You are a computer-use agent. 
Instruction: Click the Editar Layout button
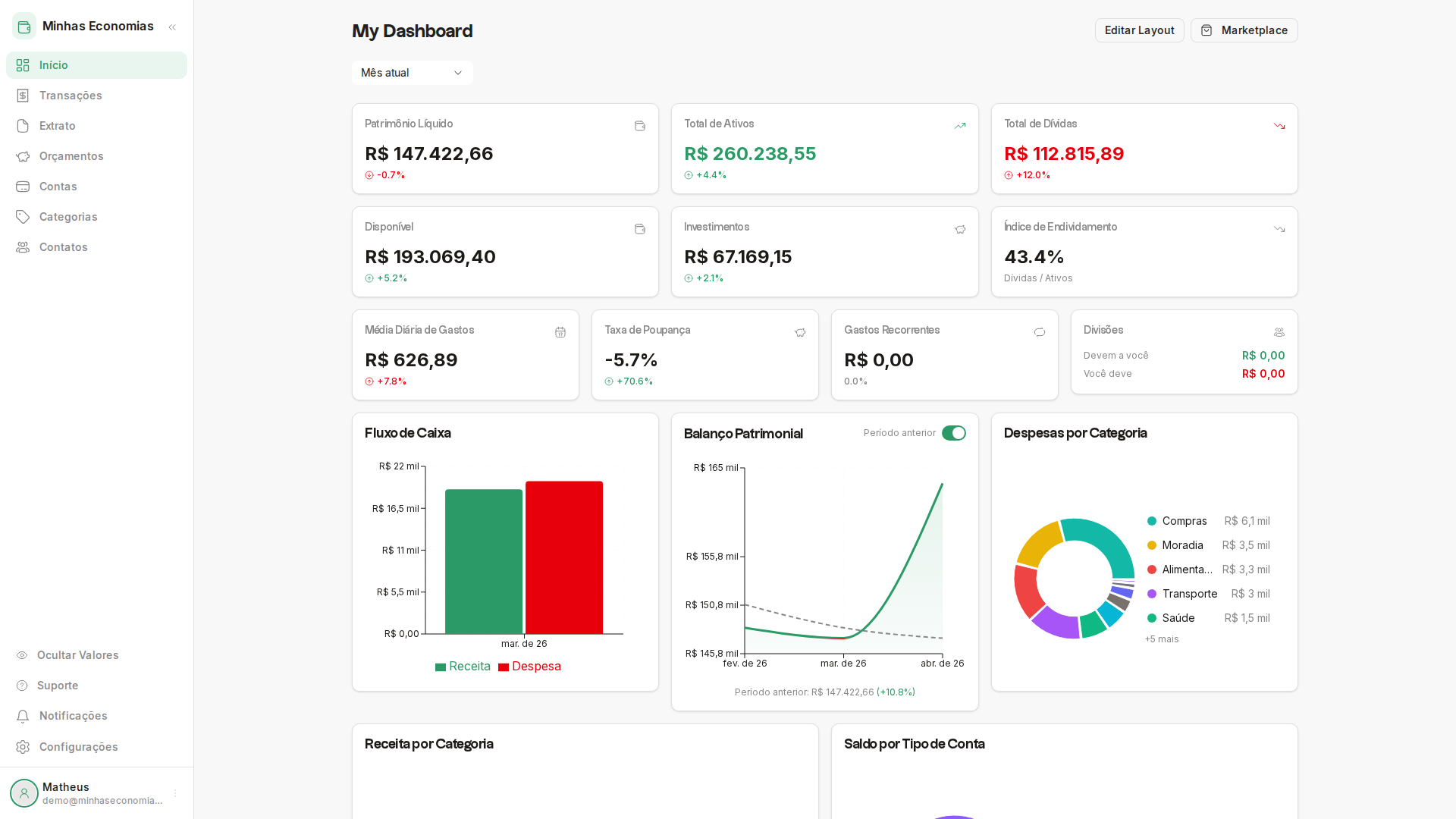[x=1139, y=30]
